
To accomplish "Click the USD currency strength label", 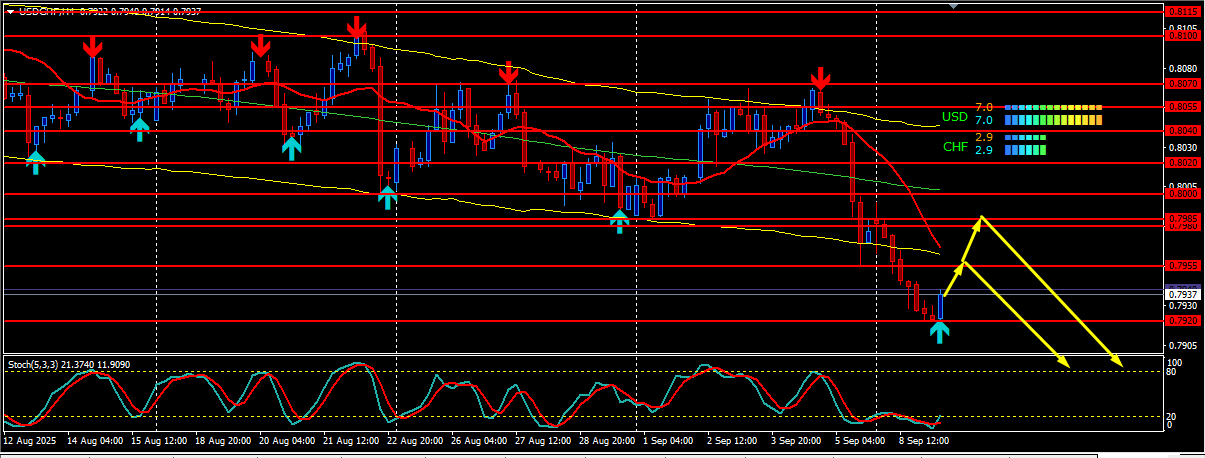I will coord(954,116).
